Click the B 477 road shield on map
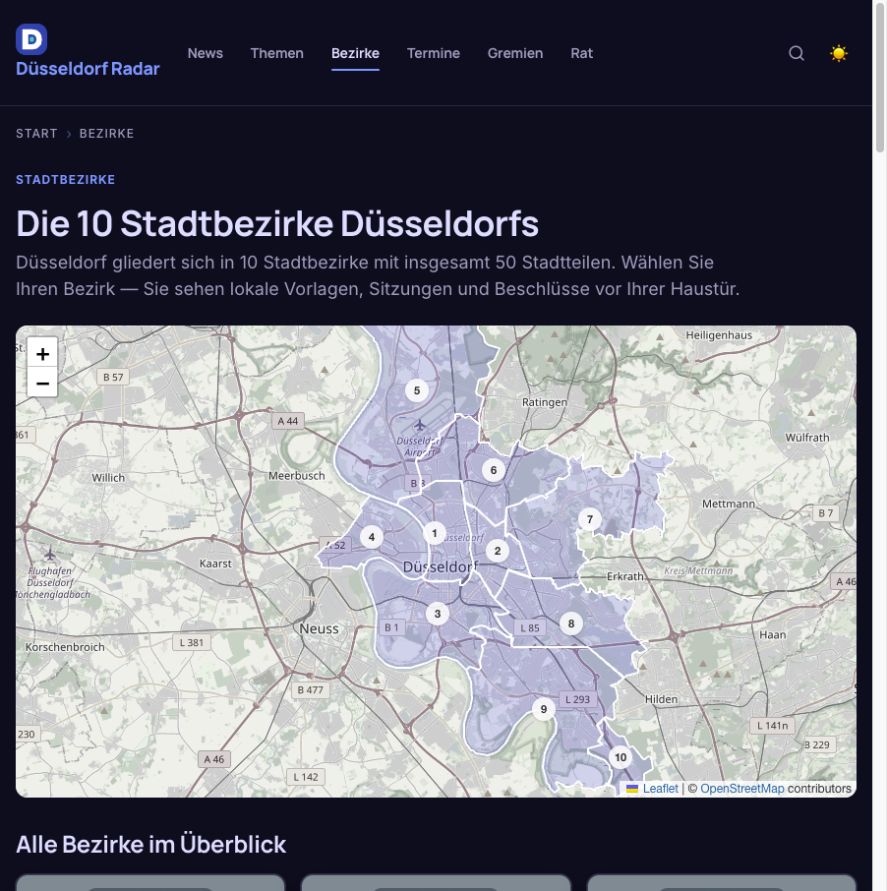887x891 pixels. [x=310, y=690]
